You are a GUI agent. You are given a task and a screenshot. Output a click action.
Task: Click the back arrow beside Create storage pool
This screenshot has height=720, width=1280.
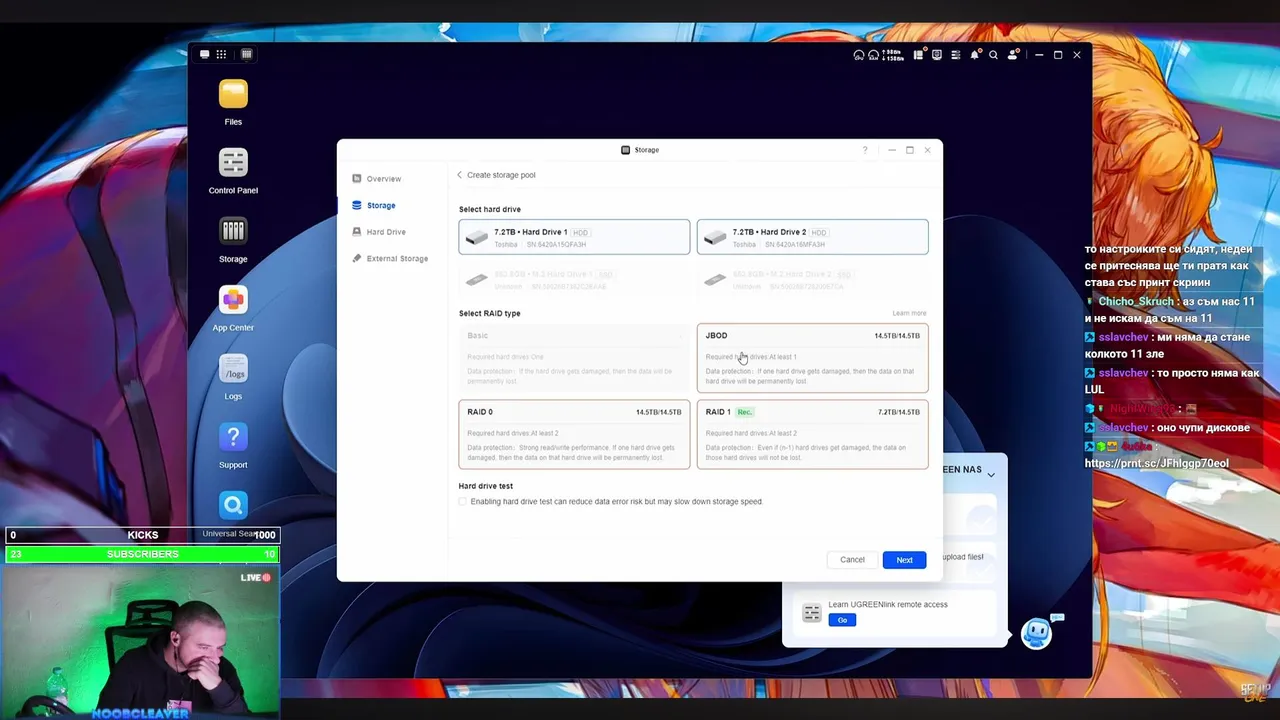(x=459, y=175)
